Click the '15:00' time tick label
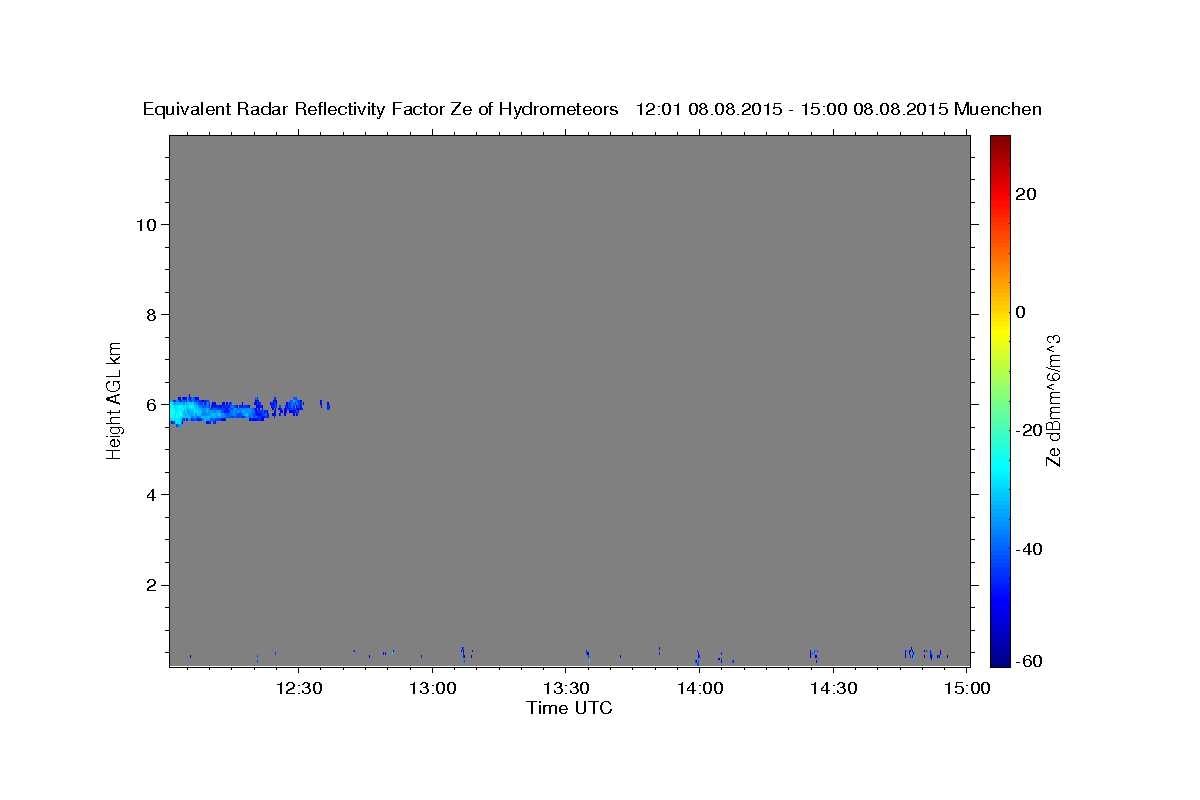 (x=966, y=688)
